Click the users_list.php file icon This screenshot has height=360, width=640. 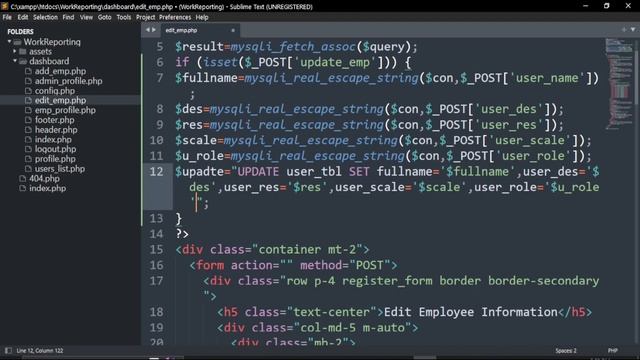(x=28, y=169)
